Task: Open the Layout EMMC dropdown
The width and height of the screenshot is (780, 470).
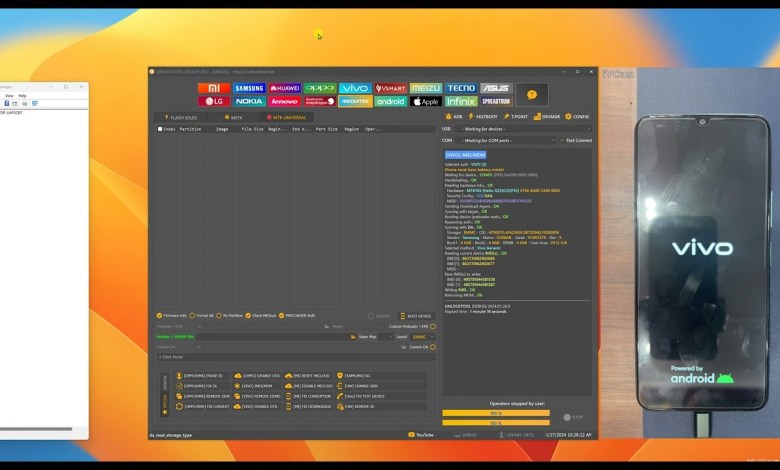Action: coord(423,337)
